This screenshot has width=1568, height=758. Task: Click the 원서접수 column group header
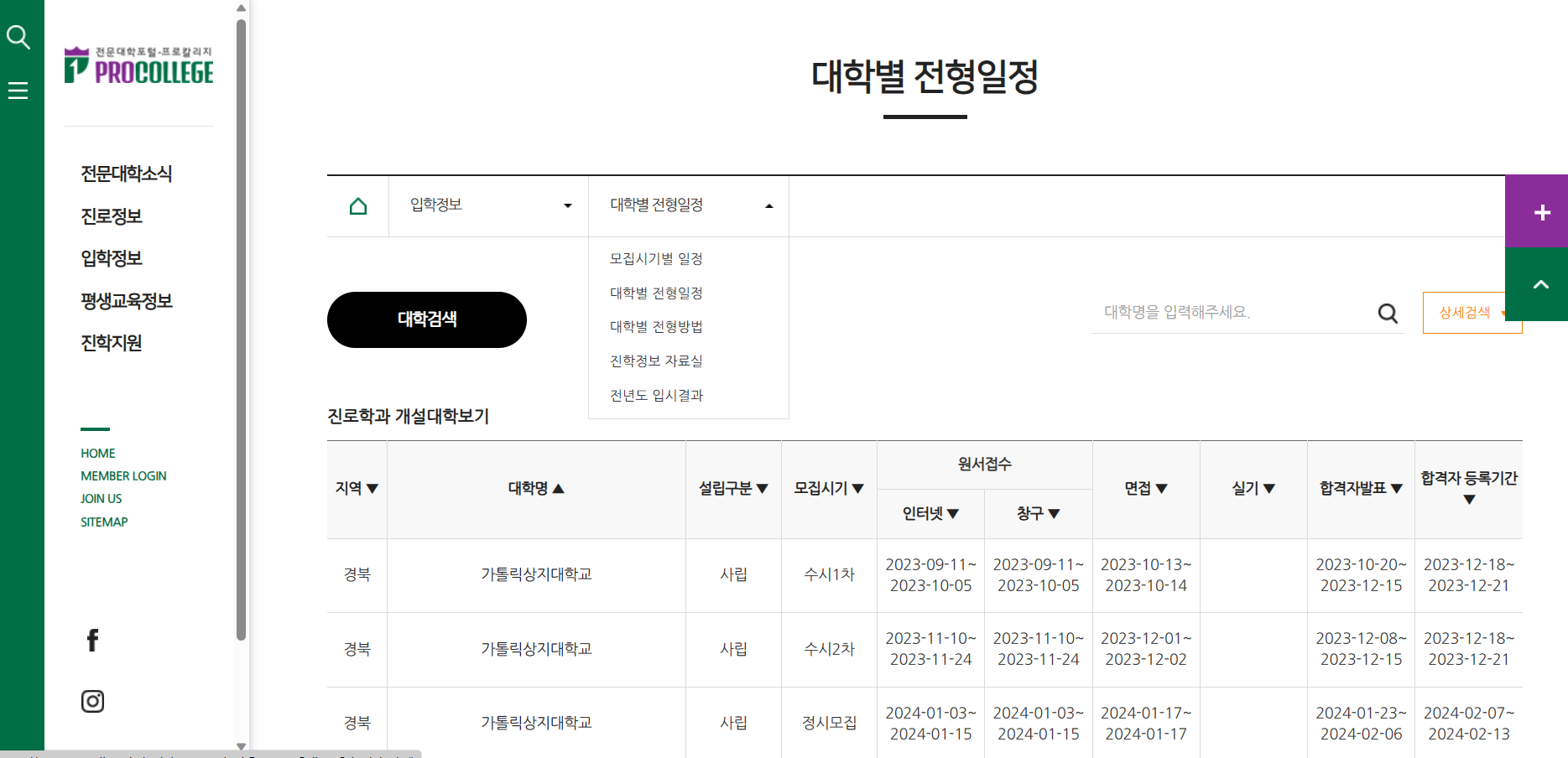coord(985,464)
